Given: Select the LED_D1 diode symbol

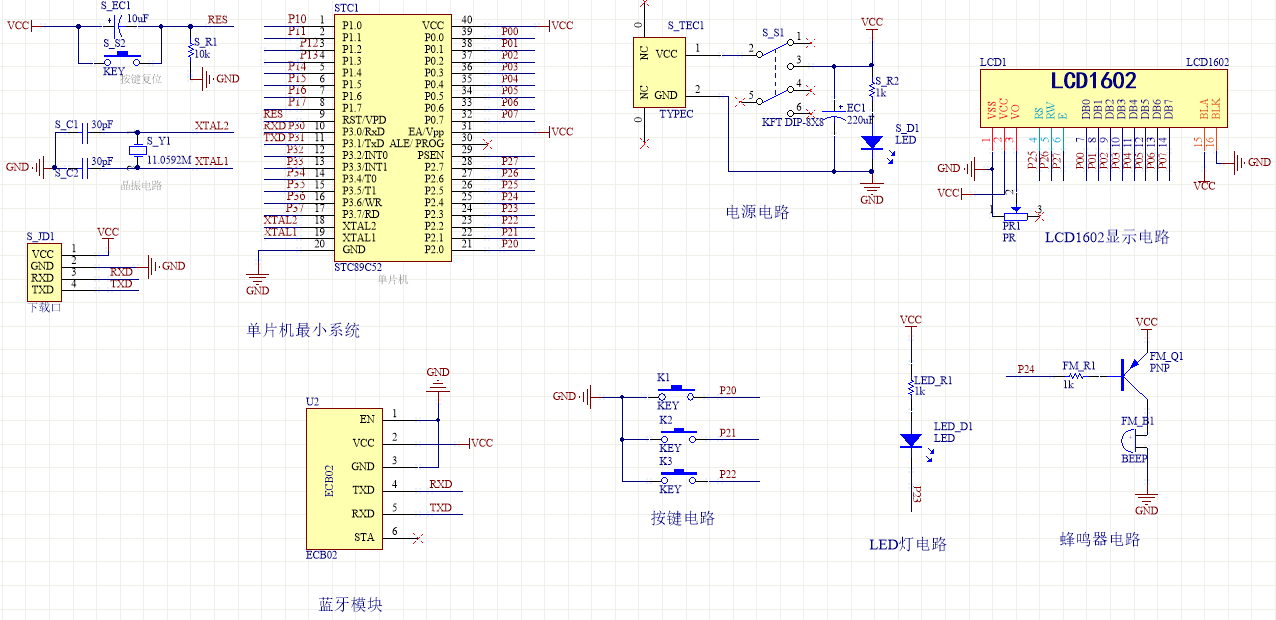Looking at the screenshot, I should point(910,439).
